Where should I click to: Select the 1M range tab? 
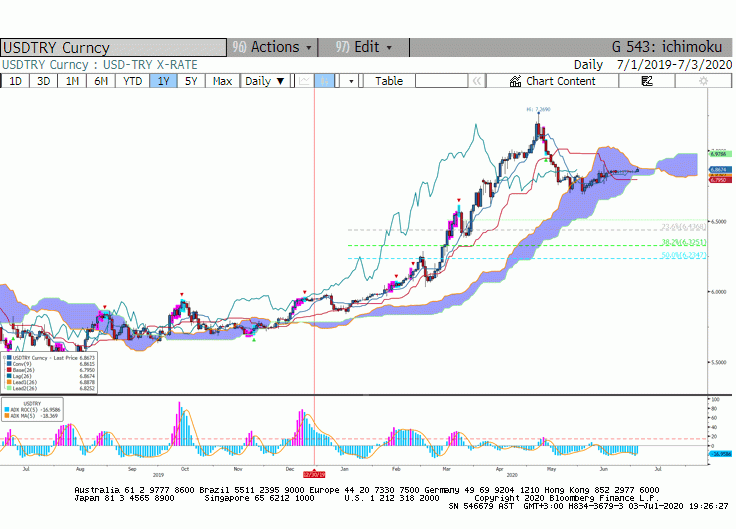(x=72, y=81)
